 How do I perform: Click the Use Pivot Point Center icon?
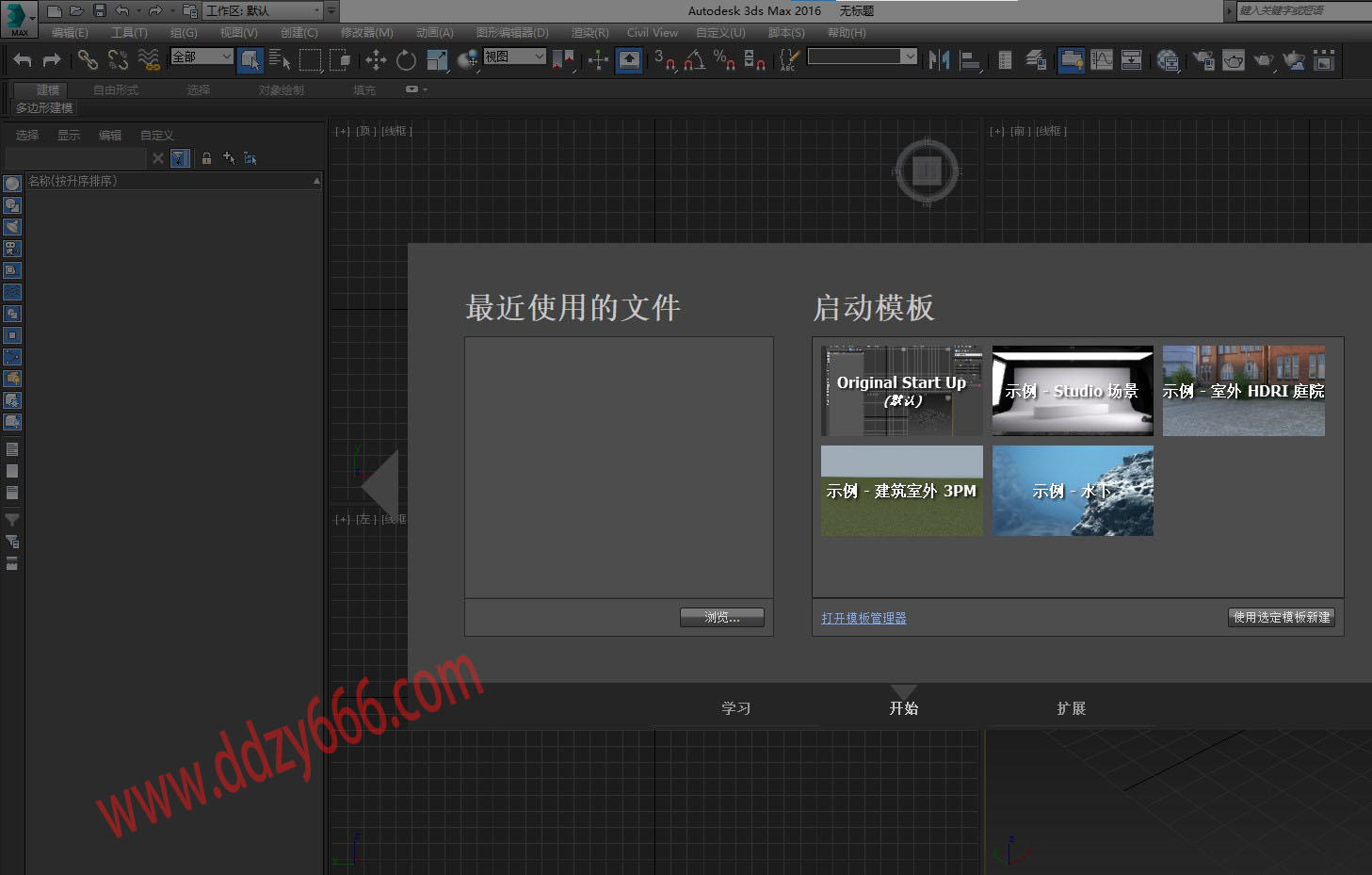coord(563,60)
